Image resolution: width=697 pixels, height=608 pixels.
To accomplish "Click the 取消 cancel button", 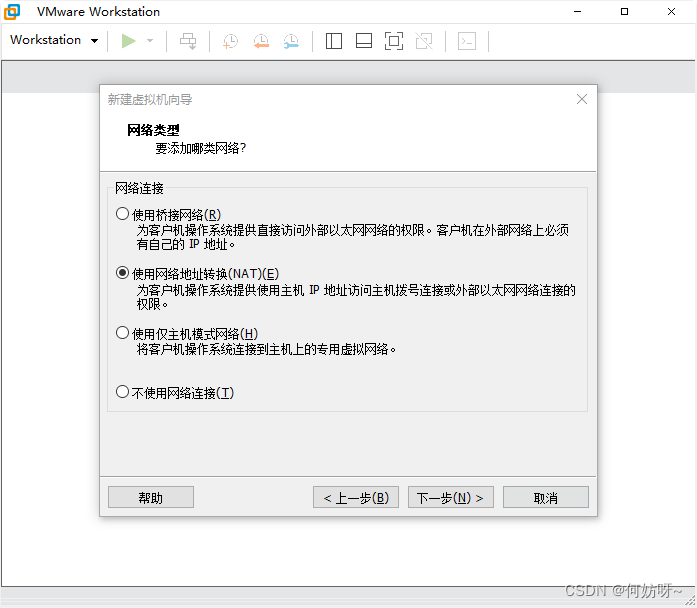I will [x=545, y=497].
